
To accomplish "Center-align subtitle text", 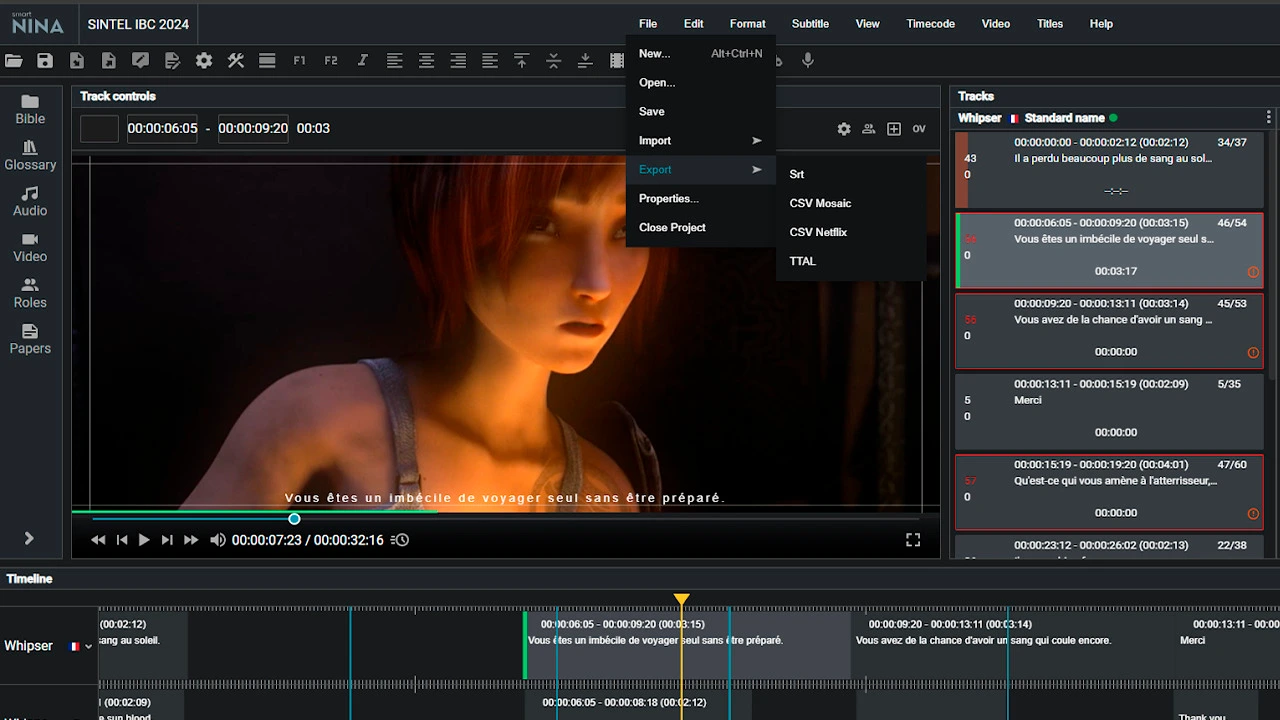I will pos(426,61).
